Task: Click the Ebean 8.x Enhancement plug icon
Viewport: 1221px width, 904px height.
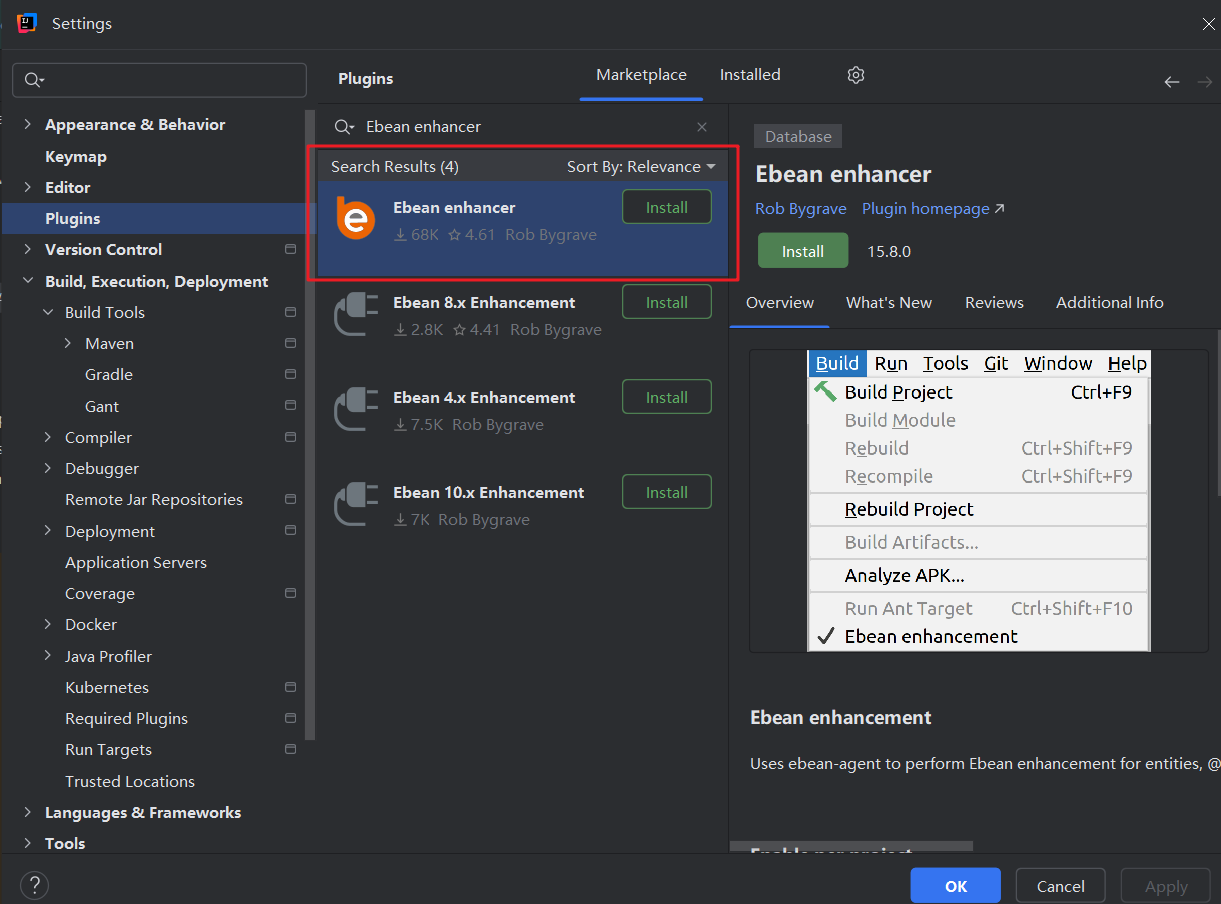Action: [x=355, y=313]
